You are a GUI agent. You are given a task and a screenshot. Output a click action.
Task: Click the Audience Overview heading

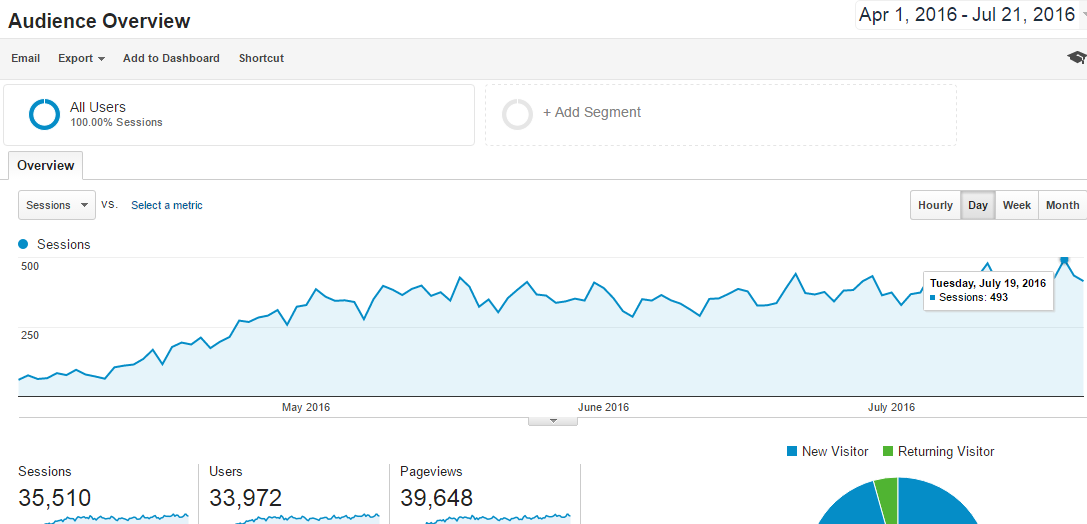(x=99, y=21)
